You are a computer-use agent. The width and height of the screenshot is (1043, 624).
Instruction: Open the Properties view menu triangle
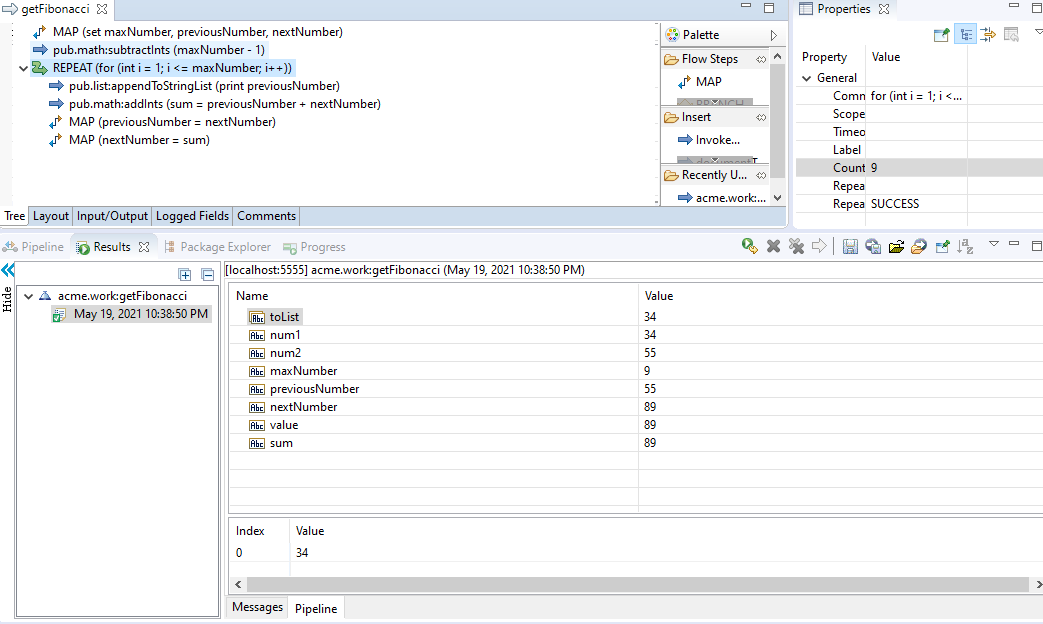pos(1038,32)
